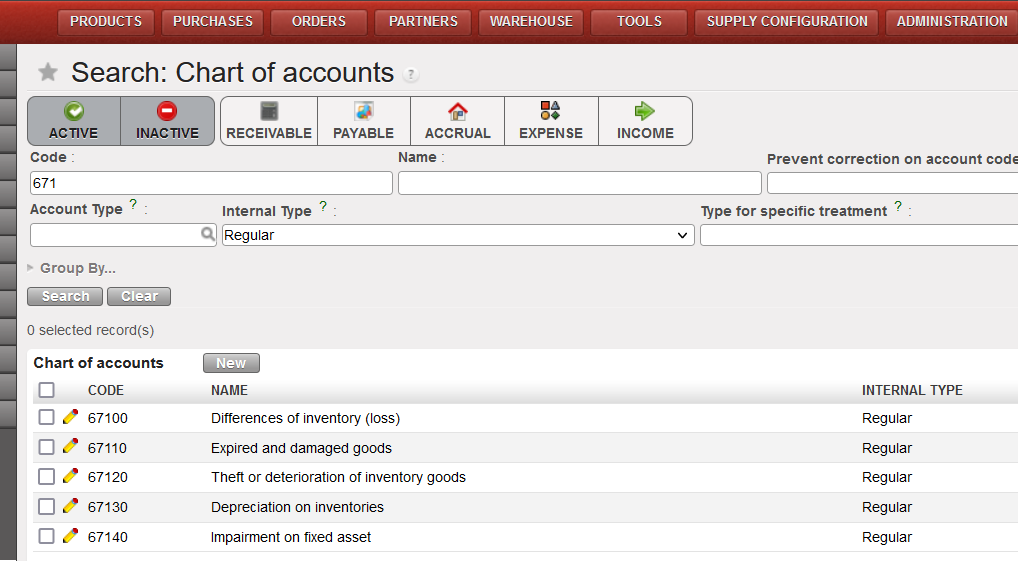
Task: Edit account 67110 with pencil icon
Action: click(x=70, y=447)
